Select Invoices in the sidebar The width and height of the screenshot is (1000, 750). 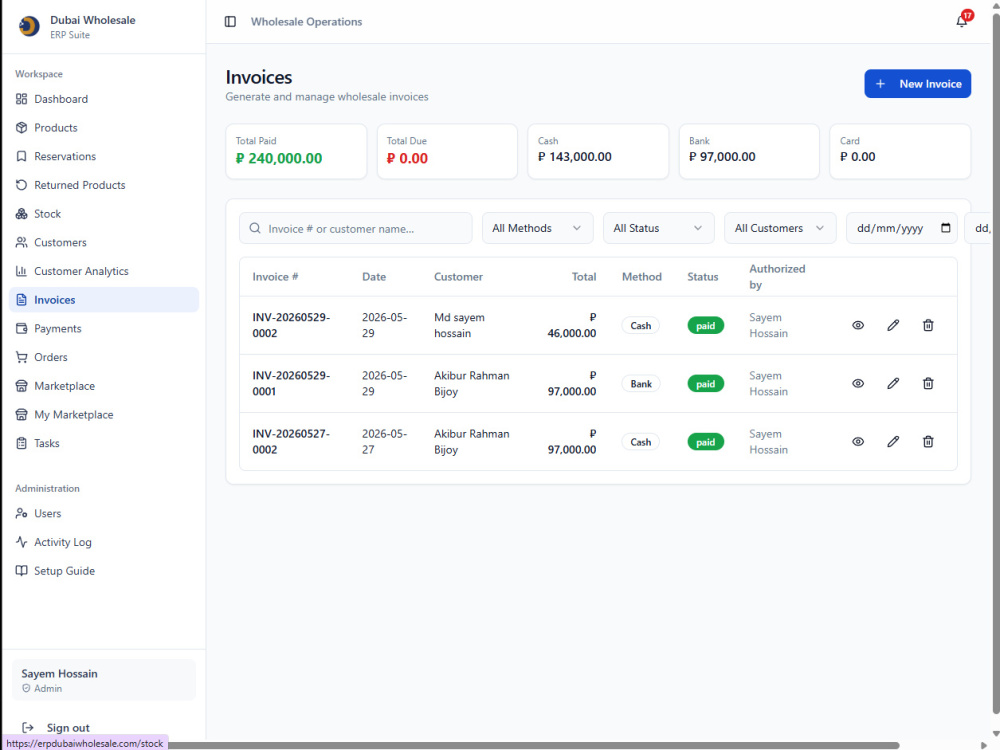(x=104, y=300)
